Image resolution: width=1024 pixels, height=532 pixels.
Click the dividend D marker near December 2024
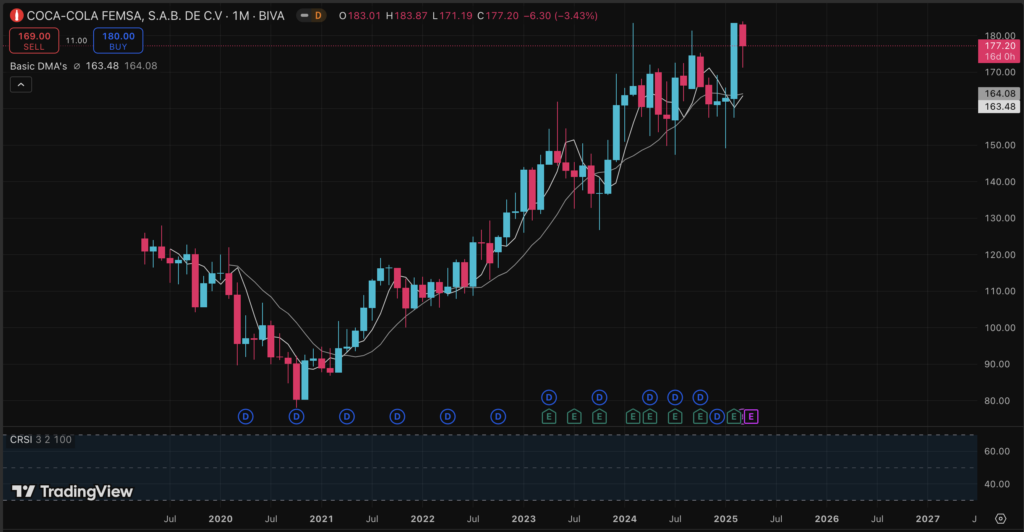(x=717, y=416)
